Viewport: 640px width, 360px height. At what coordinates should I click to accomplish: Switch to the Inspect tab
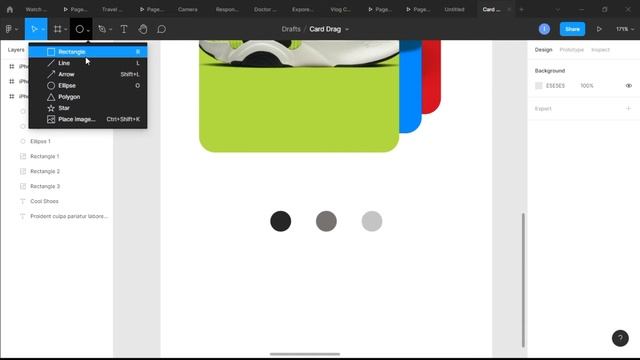tap(600, 49)
